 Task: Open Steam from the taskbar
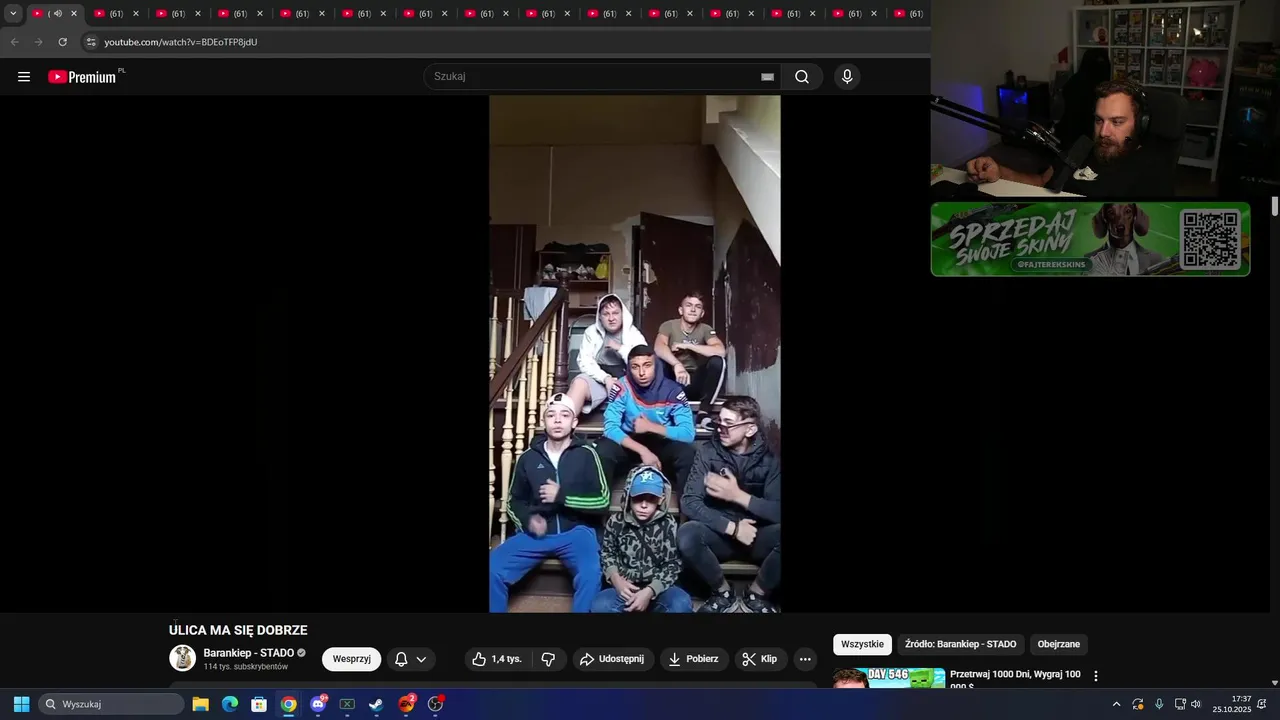tap(376, 704)
